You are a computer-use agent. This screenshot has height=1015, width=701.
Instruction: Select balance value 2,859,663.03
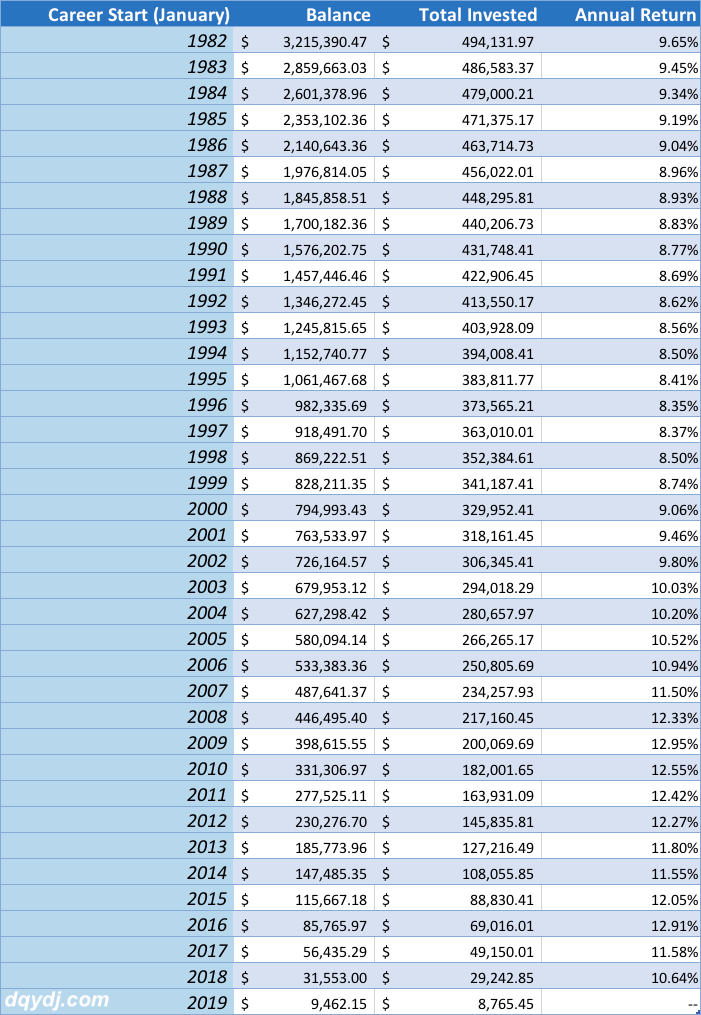(304, 67)
